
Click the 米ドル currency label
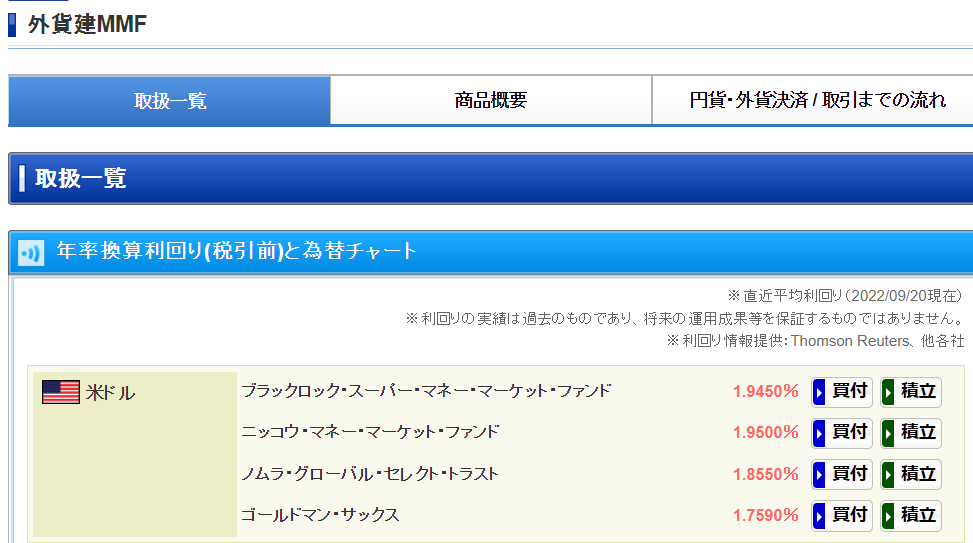tap(110, 393)
